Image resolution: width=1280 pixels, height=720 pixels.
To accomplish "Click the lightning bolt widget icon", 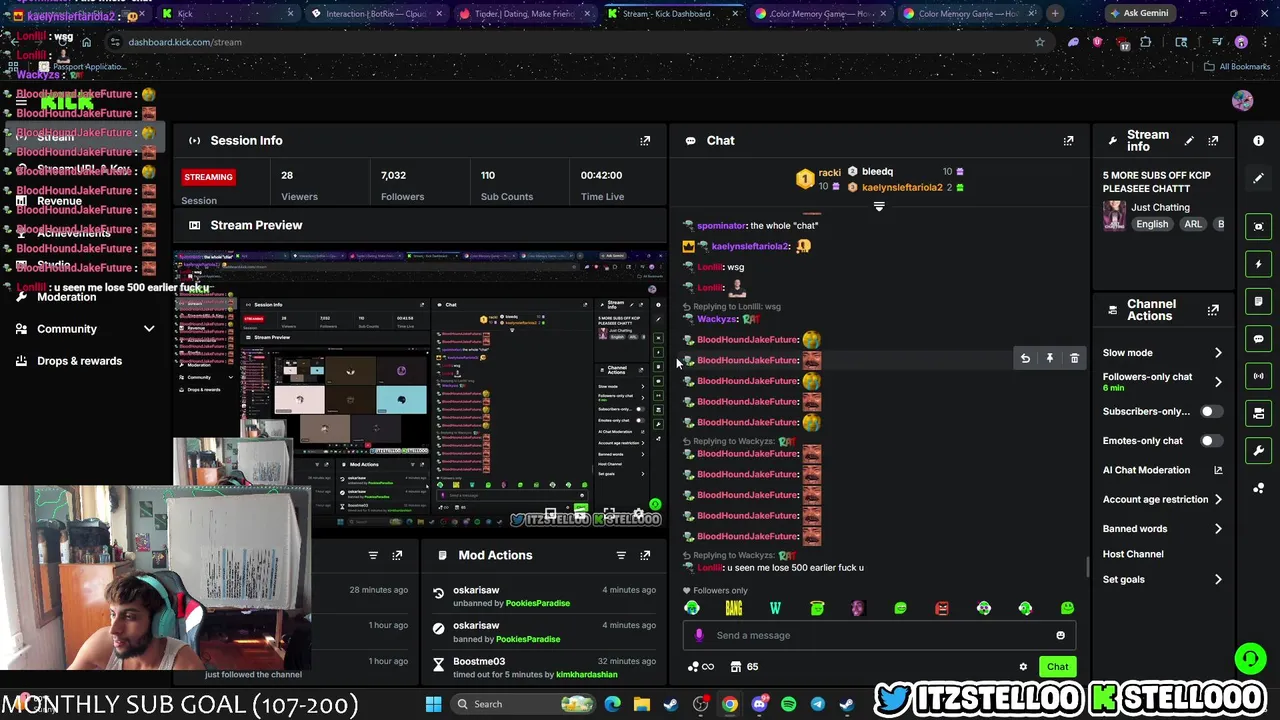I will coord(1259,264).
